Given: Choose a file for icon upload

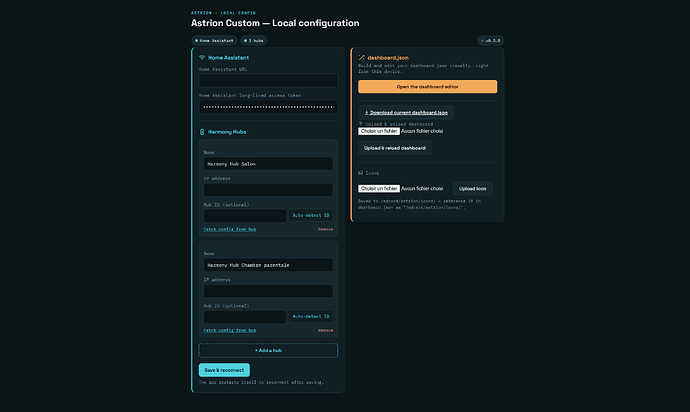Looking at the screenshot, I should click(379, 188).
